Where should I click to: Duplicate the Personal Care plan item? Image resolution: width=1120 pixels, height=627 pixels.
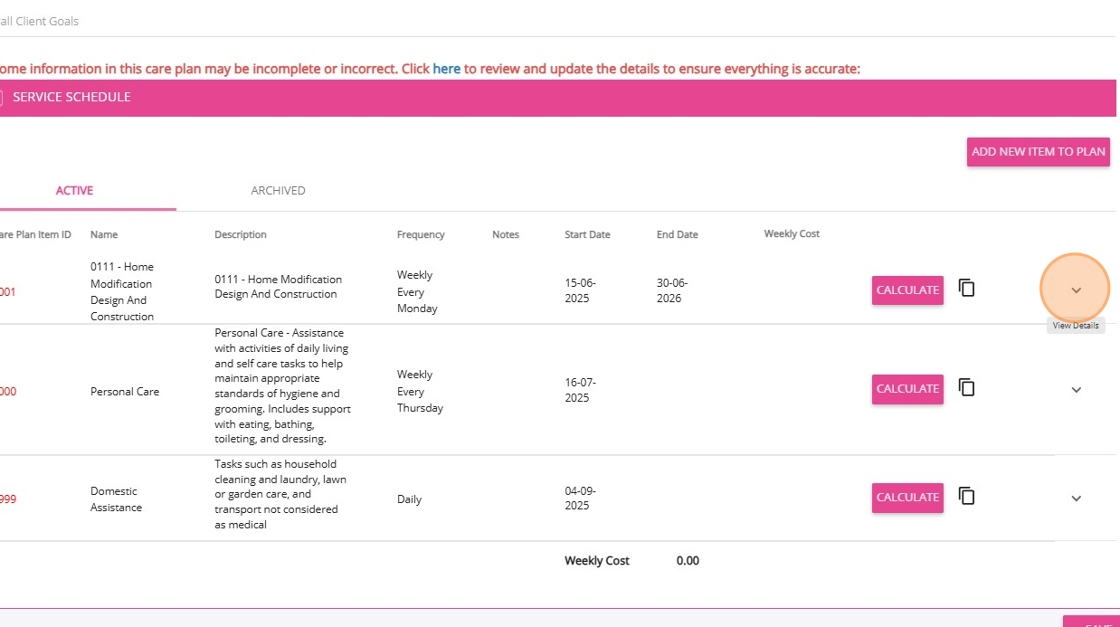point(966,387)
